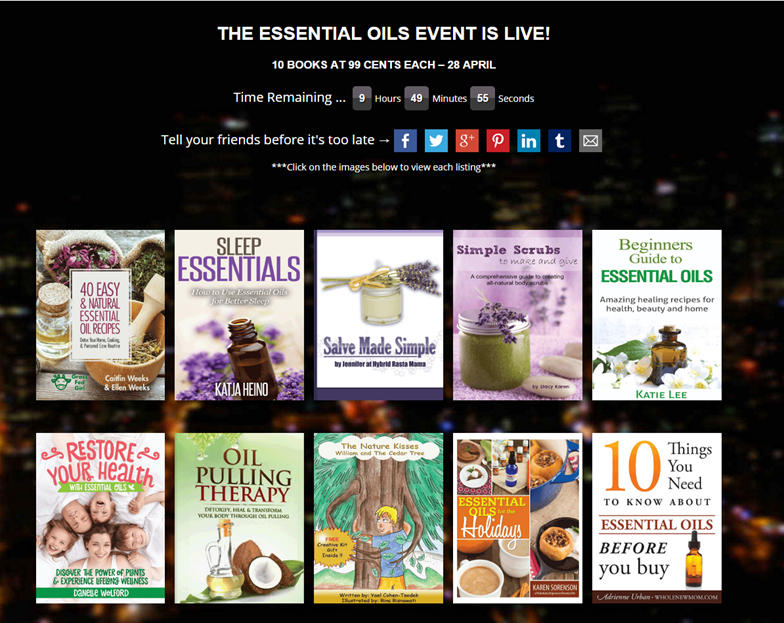Email the event with the envelope icon

click(590, 140)
